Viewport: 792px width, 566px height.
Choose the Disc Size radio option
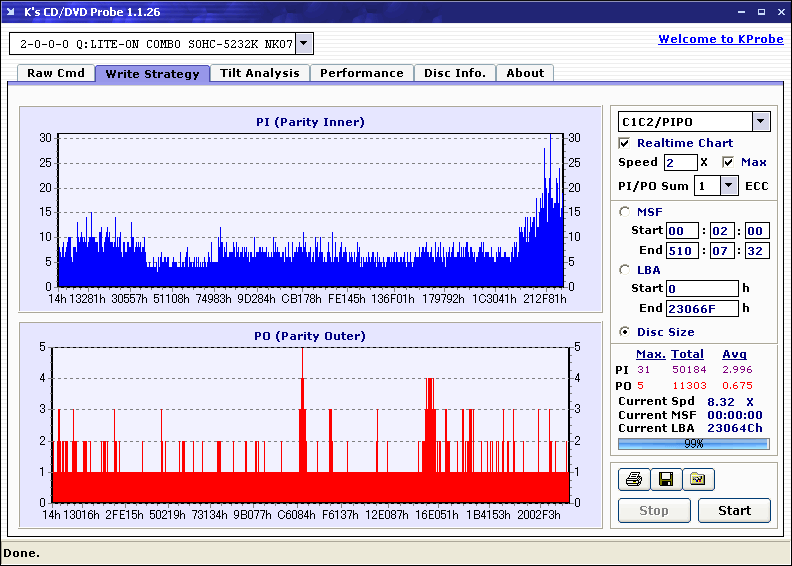click(x=625, y=332)
